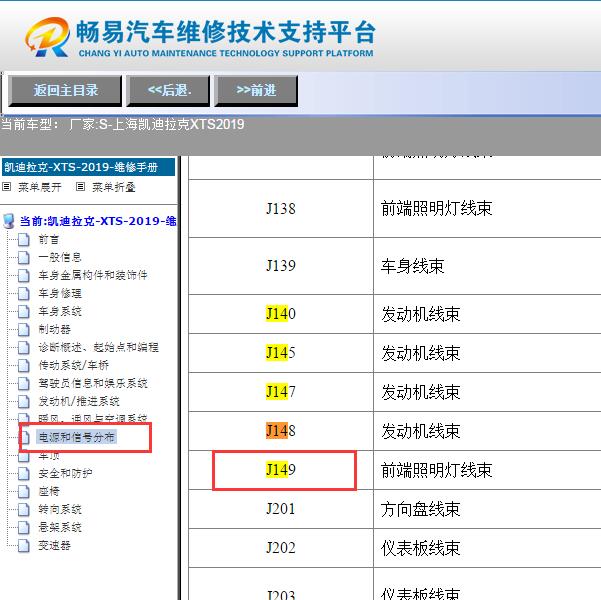
Task: Click the 返回主目录 button
Action: pyautogui.click(x=65, y=91)
